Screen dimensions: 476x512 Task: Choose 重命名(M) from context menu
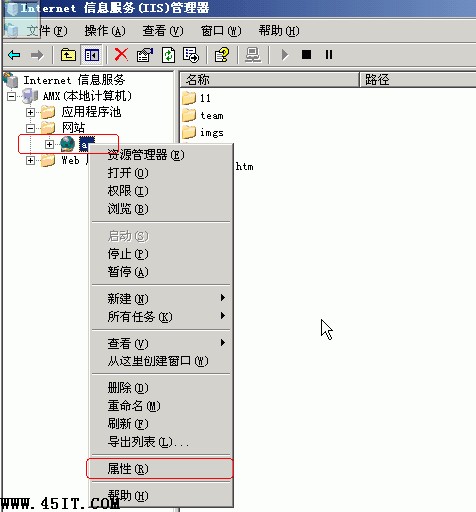[161, 406]
